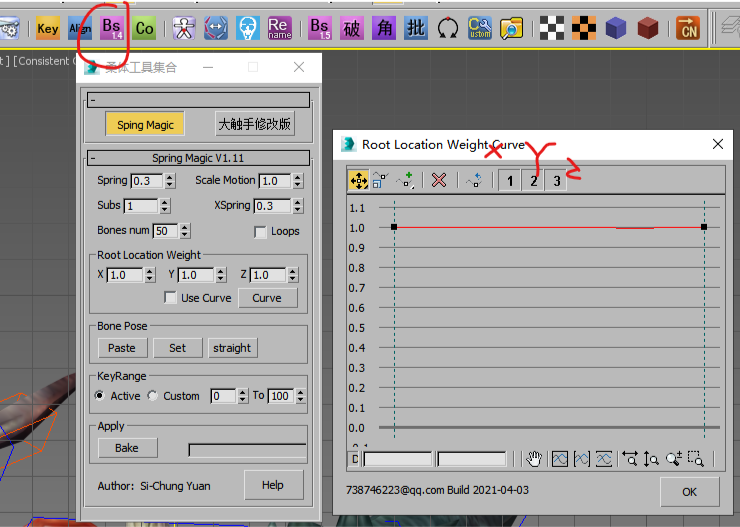Click Zoom Vertical Extents icon
The image size is (740, 527).
click(x=604, y=459)
